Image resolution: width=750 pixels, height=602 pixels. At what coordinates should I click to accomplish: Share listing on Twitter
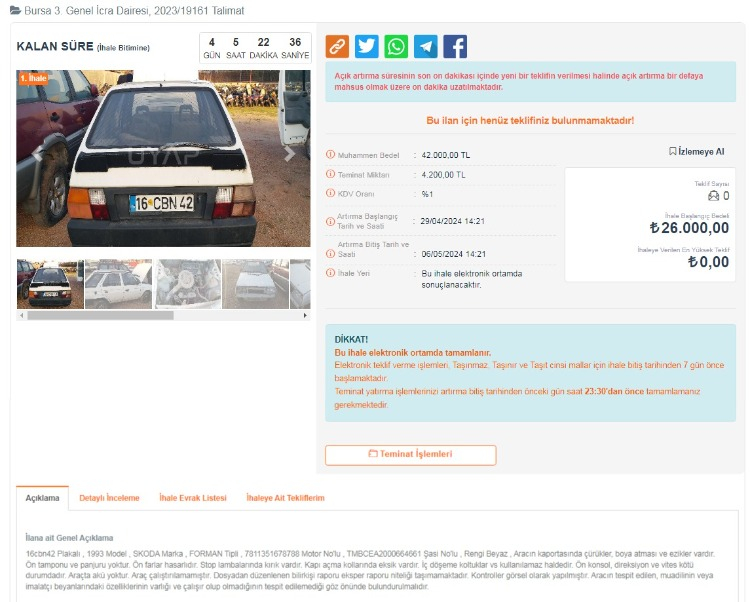(366, 46)
